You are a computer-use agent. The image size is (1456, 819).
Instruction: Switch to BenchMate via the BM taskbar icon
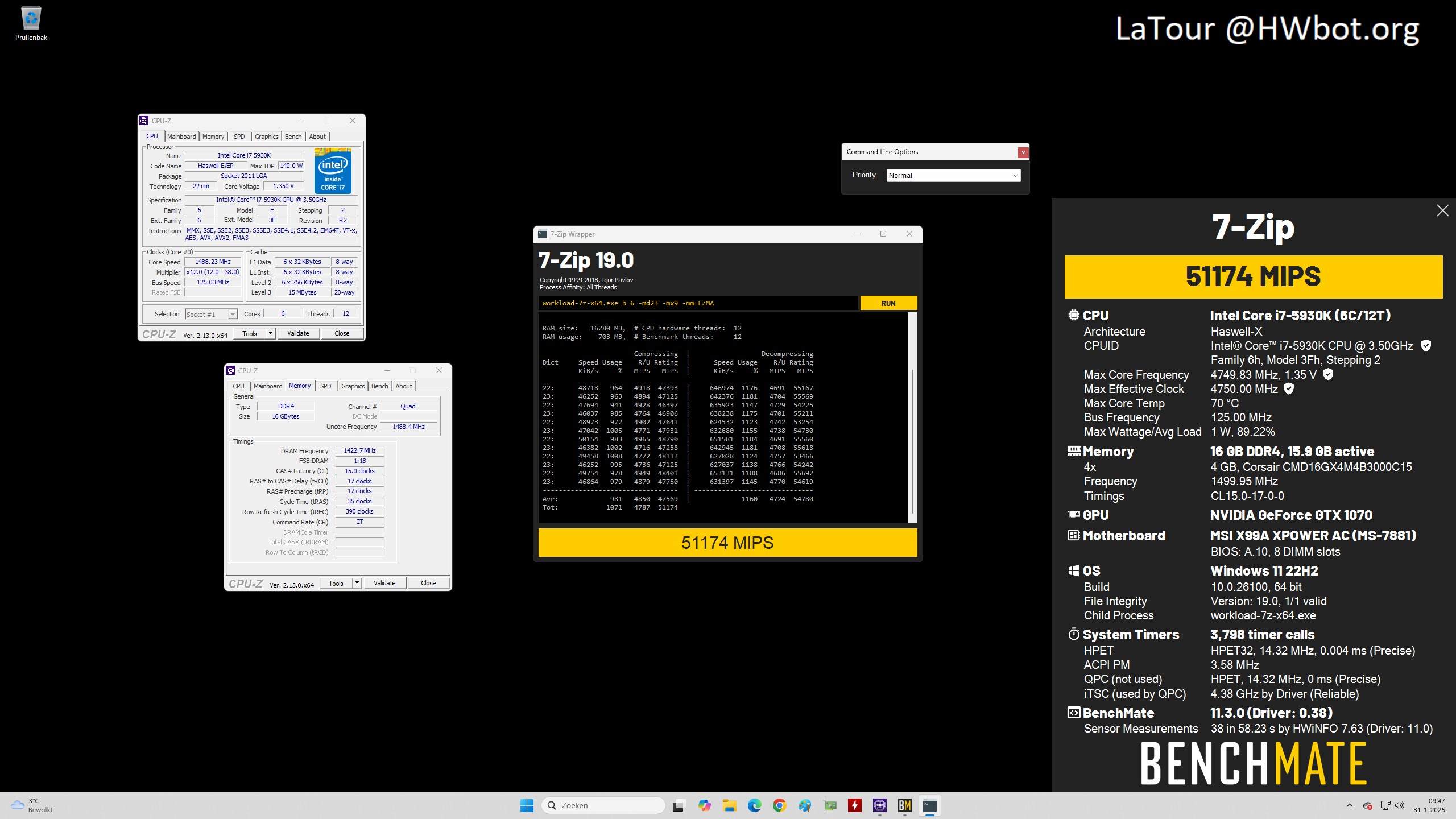[x=905, y=805]
